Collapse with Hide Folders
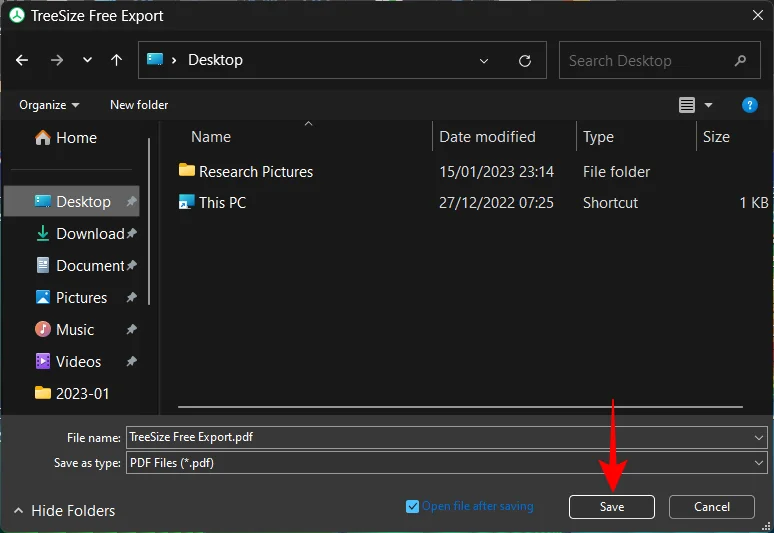Viewport: 774px width, 533px height. 64,510
